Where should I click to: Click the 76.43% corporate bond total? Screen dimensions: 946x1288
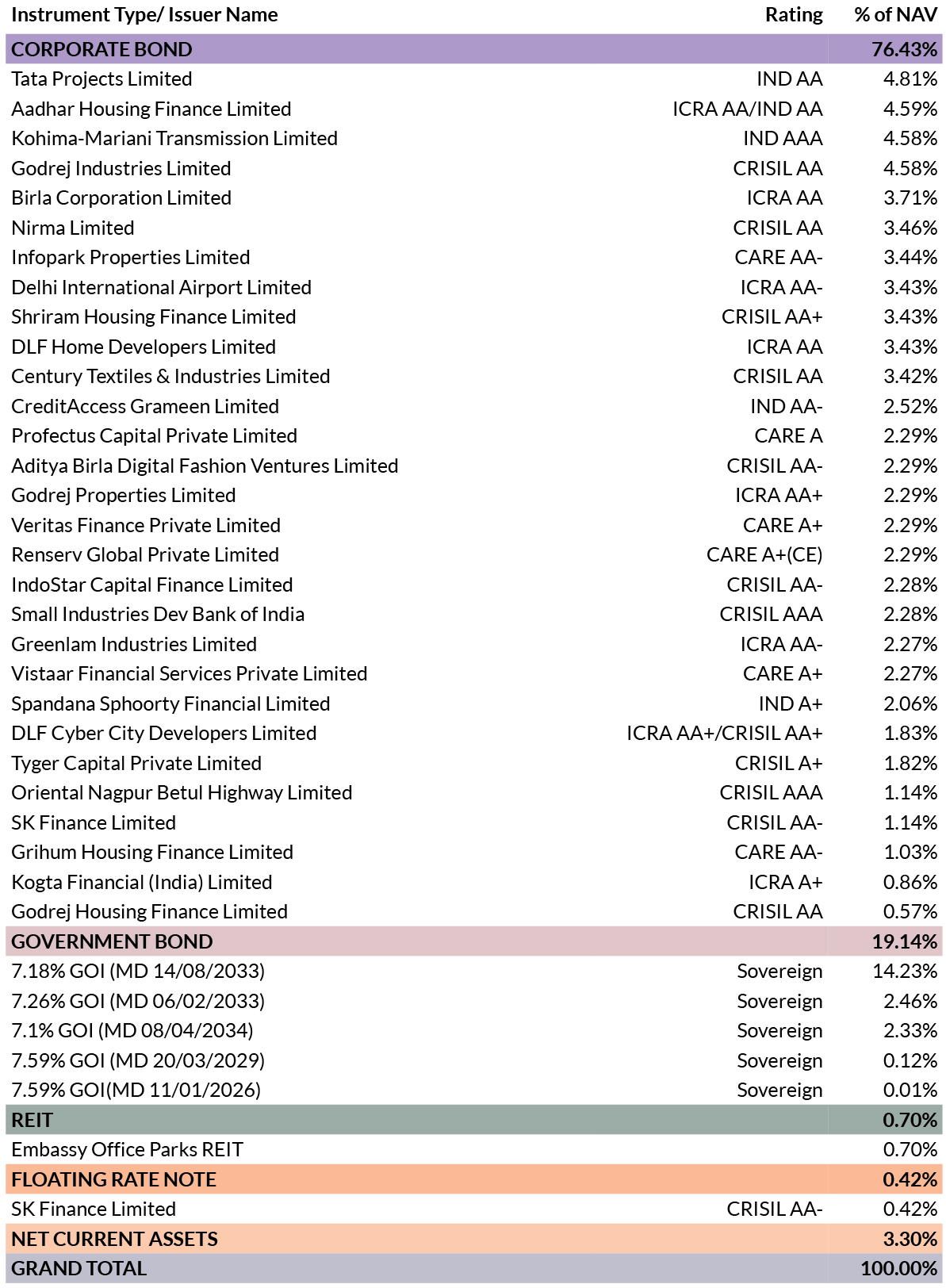click(905, 49)
